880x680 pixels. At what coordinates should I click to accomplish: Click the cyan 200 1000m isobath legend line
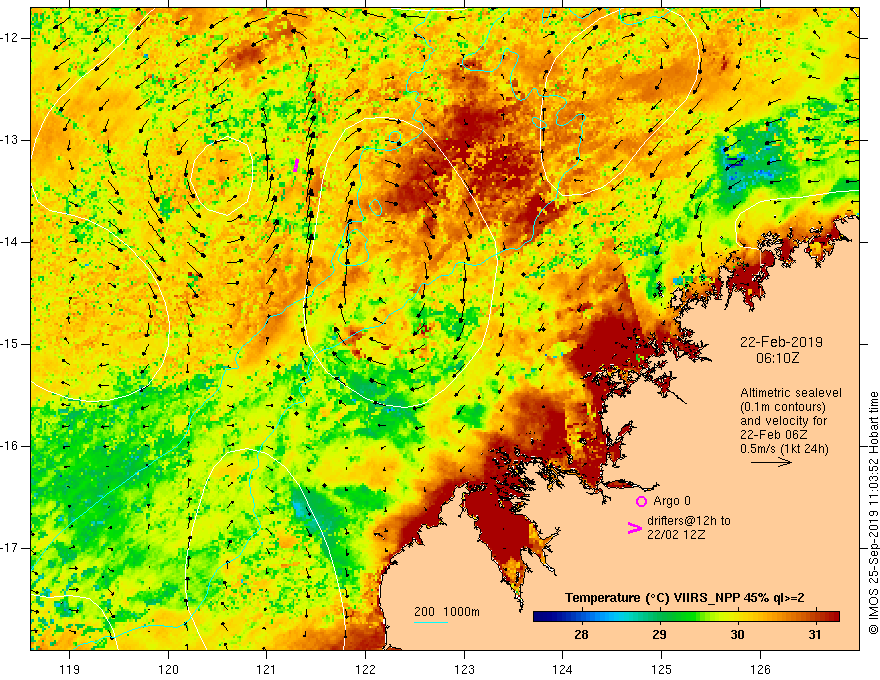431,622
